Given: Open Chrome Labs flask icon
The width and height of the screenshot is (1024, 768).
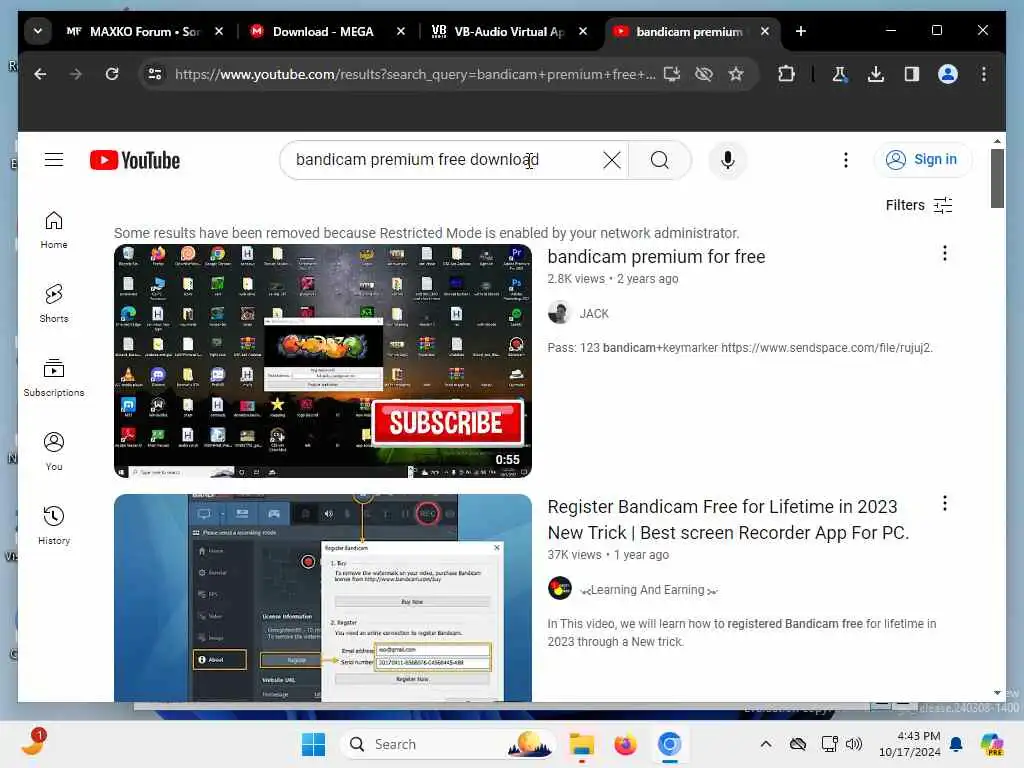Looking at the screenshot, I should tap(840, 74).
